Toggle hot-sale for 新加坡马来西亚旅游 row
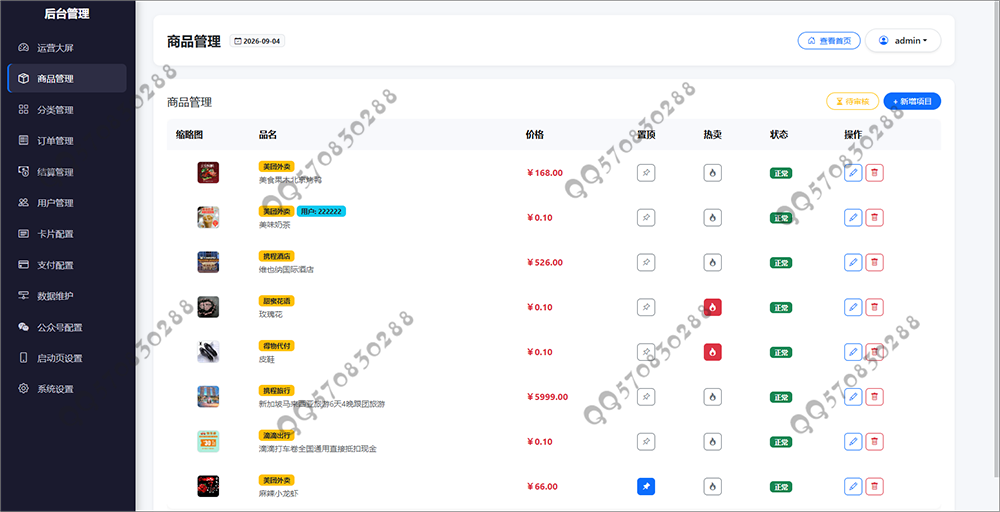This screenshot has height=512, width=1000. pos(712,397)
